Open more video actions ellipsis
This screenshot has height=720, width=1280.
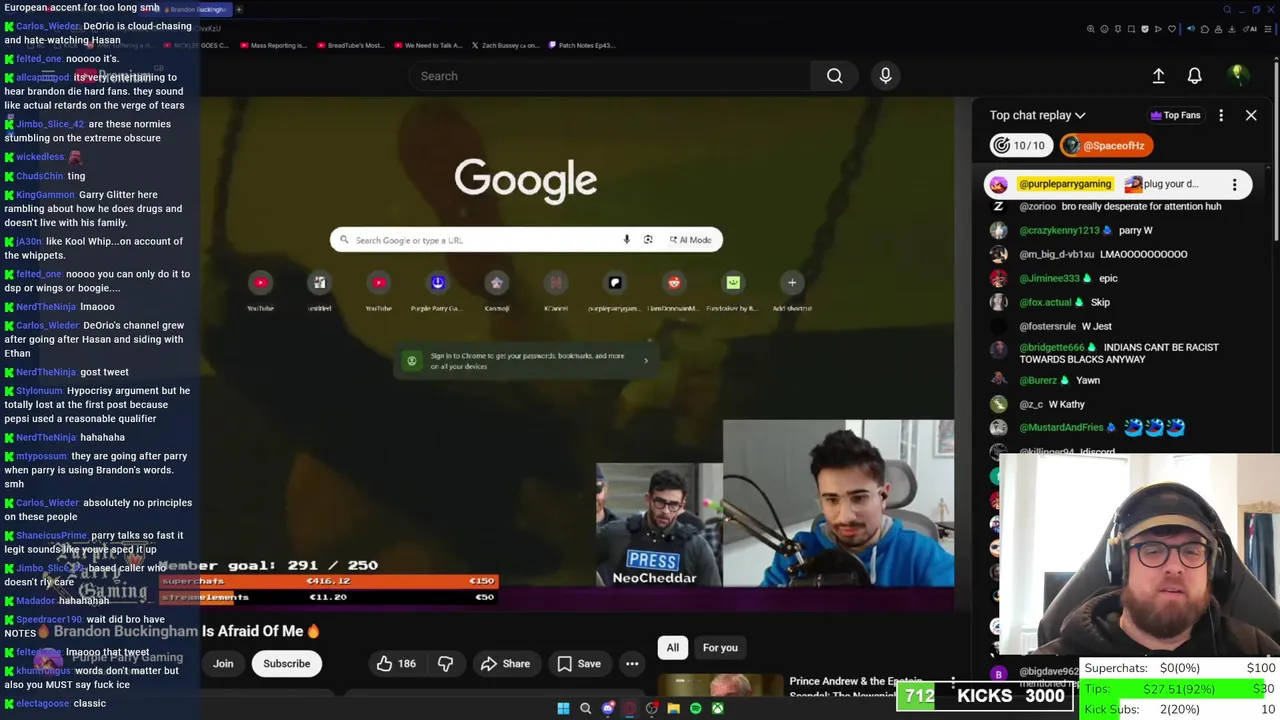pyautogui.click(x=632, y=664)
